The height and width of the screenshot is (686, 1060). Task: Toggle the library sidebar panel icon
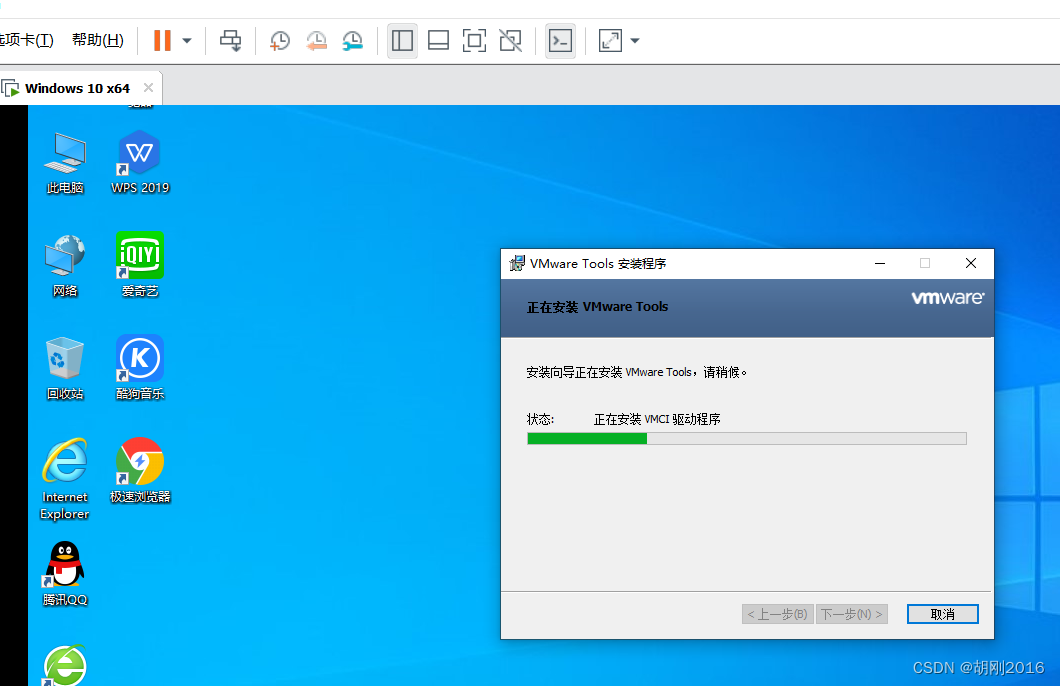(x=402, y=40)
